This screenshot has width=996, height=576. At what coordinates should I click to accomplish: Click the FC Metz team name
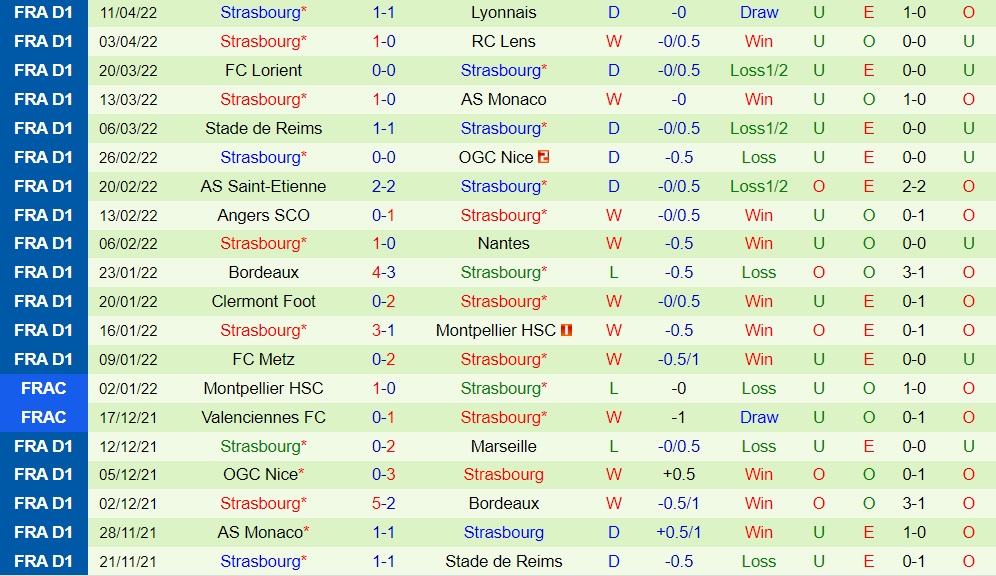(x=263, y=360)
